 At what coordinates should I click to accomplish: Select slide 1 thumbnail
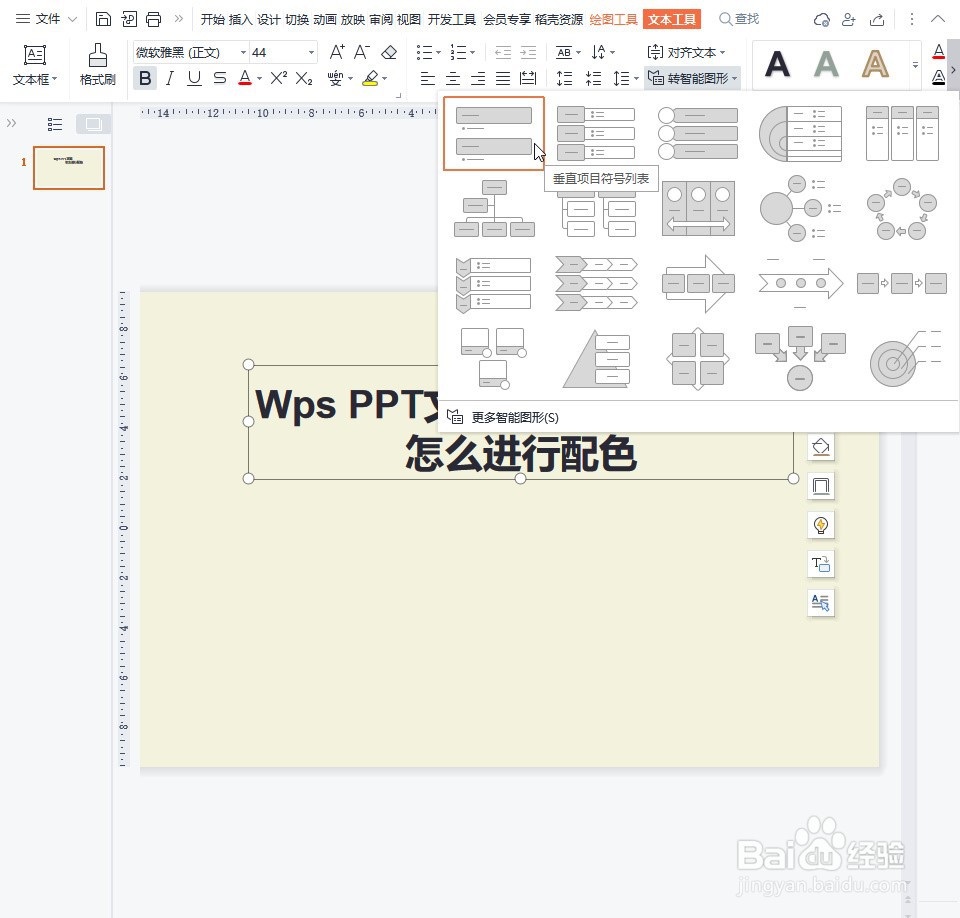tap(69, 167)
